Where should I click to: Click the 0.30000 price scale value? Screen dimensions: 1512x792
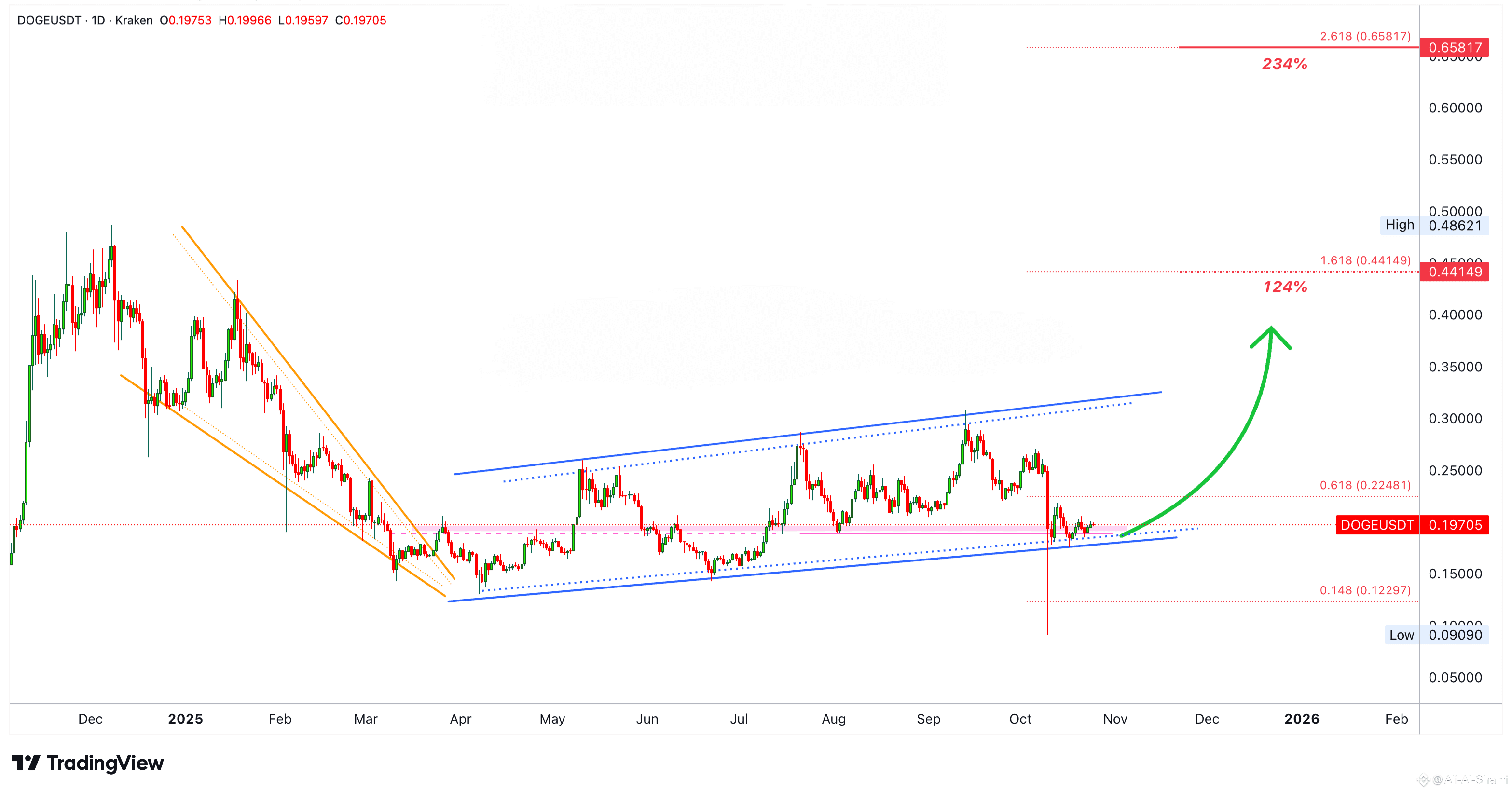(x=1455, y=418)
